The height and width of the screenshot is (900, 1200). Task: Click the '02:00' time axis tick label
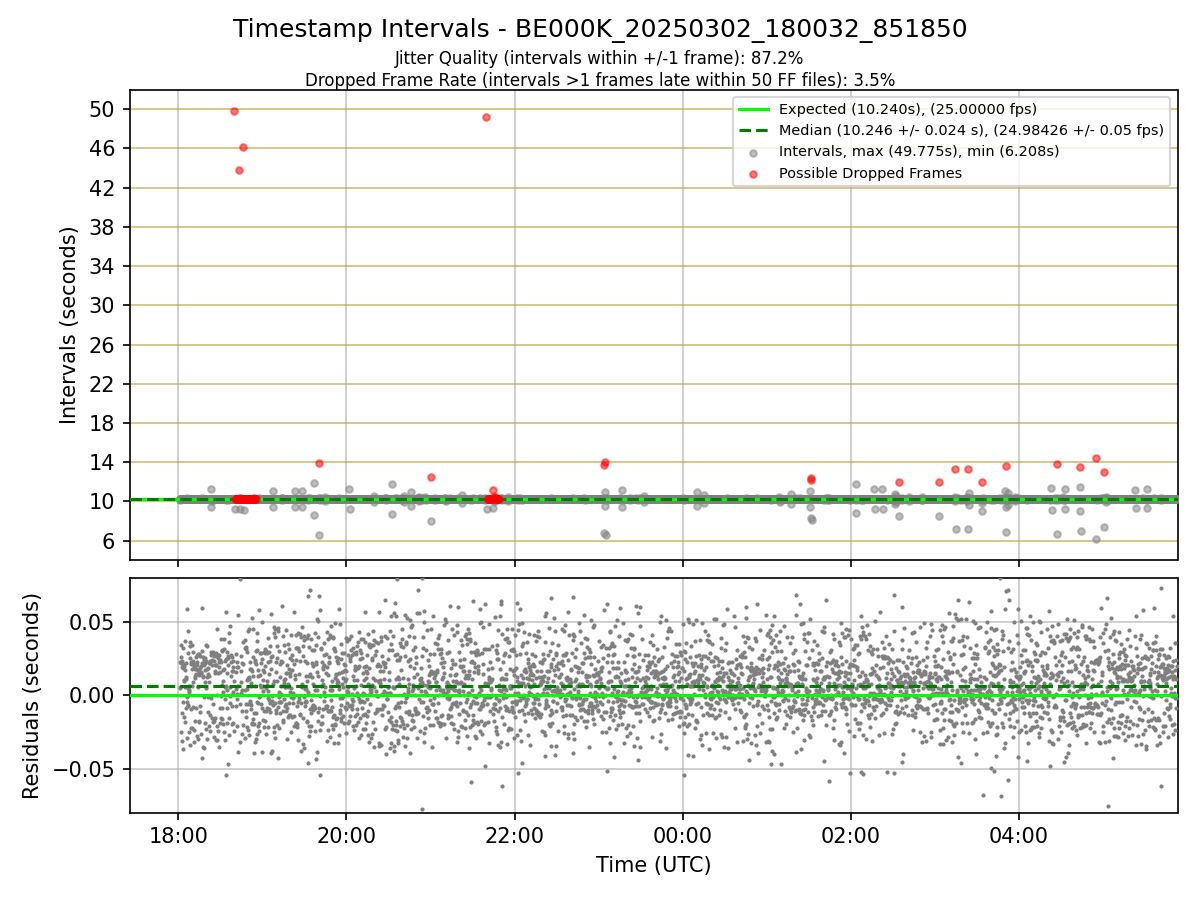(851, 835)
